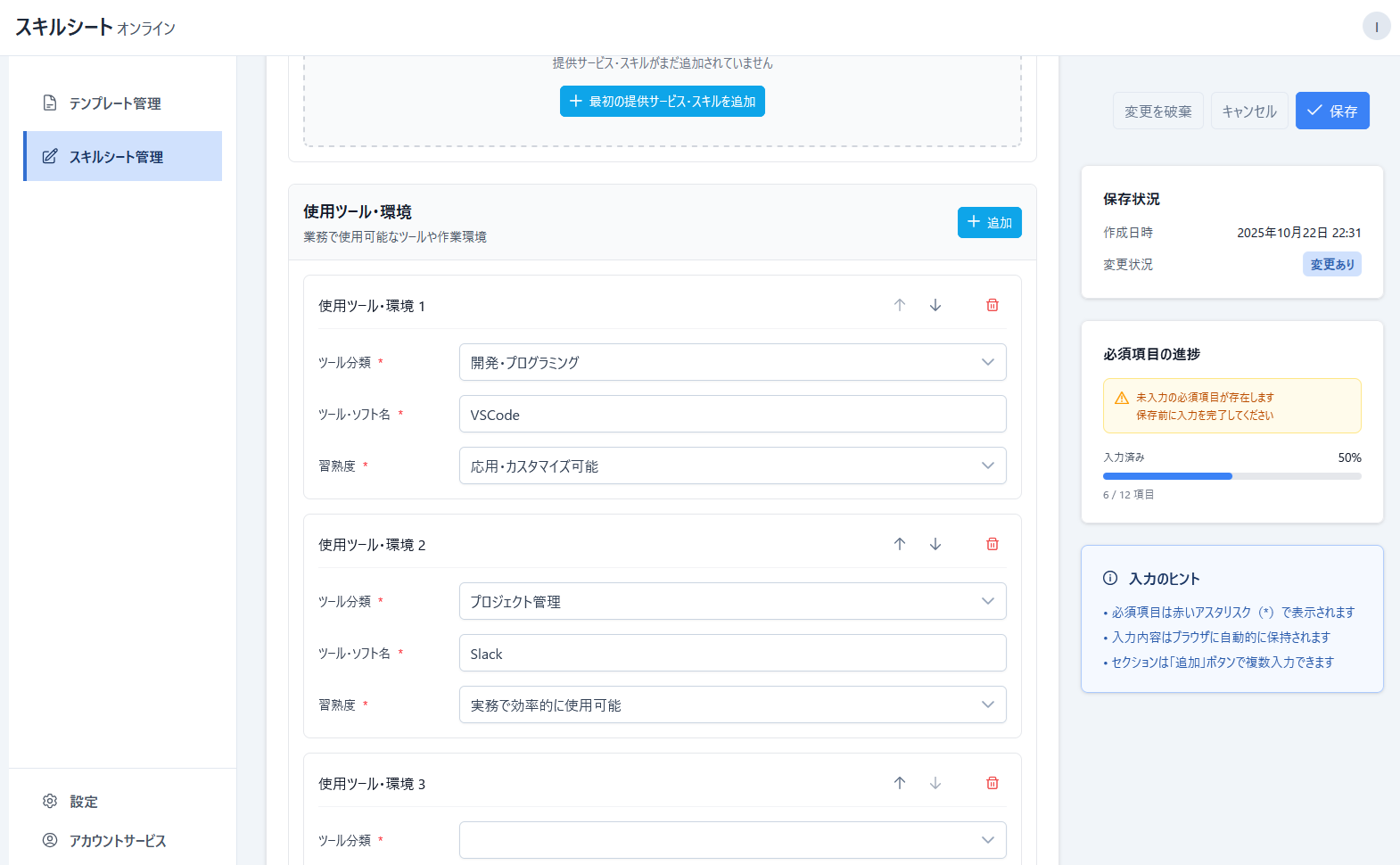Expand 習熟度 dropdown showing 実務で効率的に使用可能
The height and width of the screenshot is (865, 1400).
coord(732,704)
